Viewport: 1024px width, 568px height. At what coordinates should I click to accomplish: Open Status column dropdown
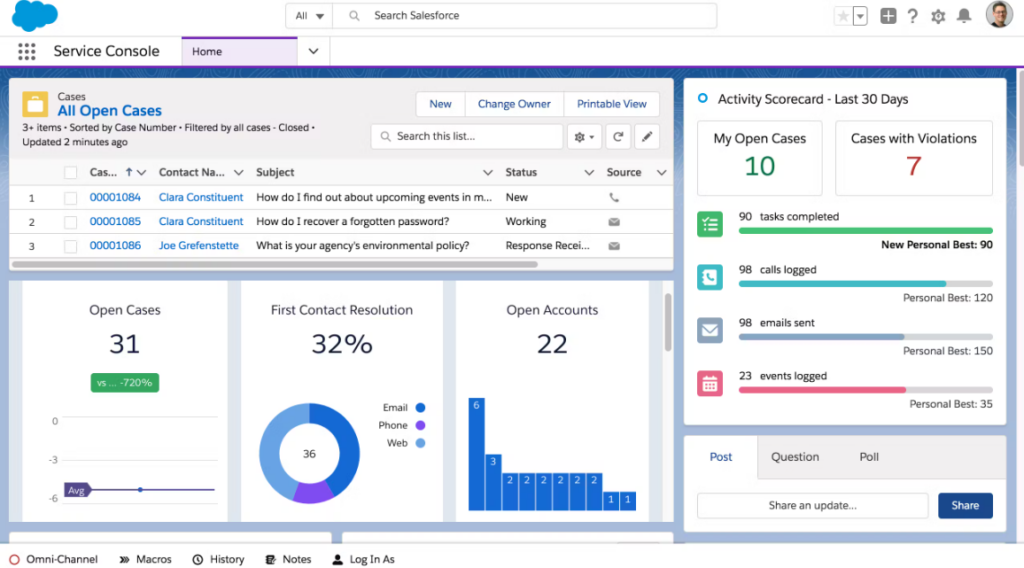coord(588,172)
